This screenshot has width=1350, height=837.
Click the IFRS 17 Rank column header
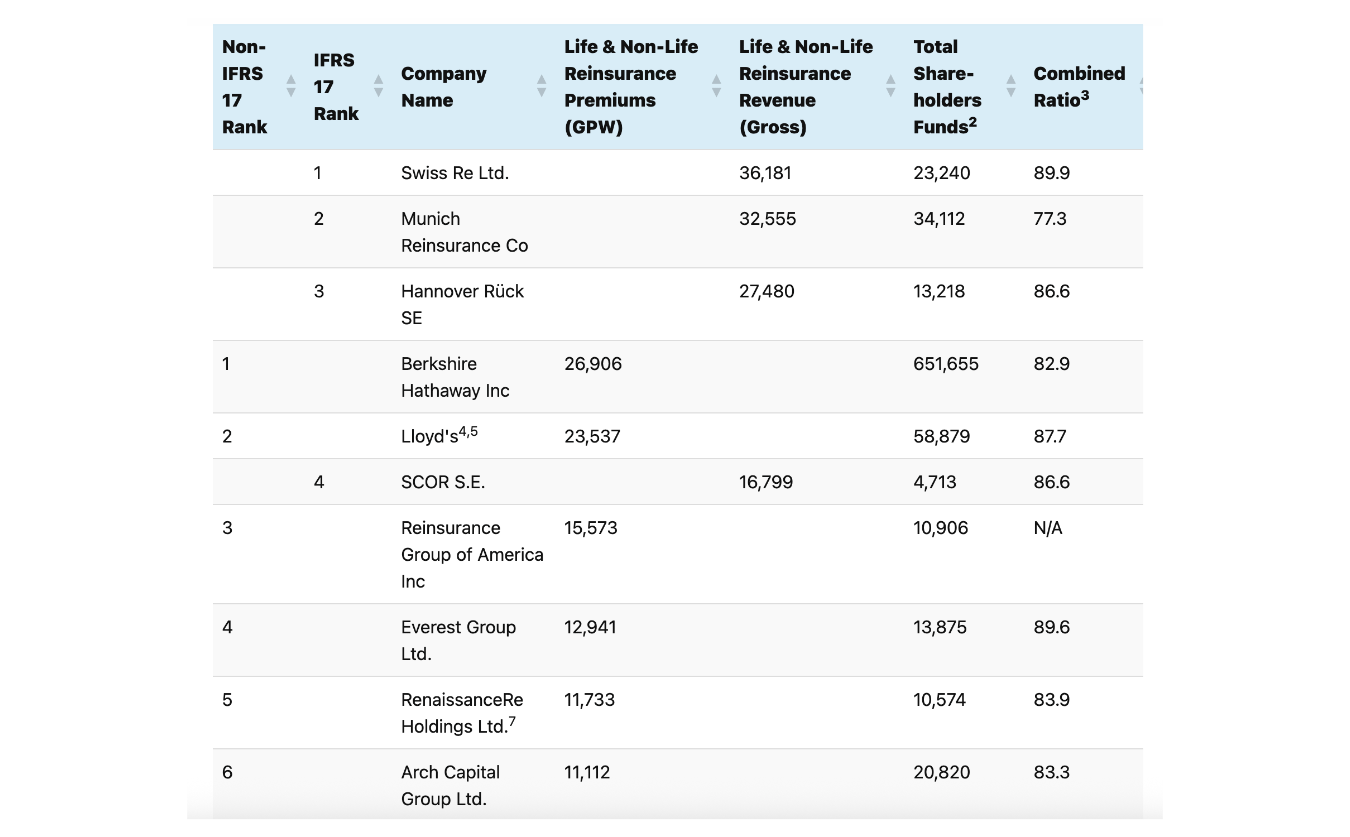tap(349, 87)
